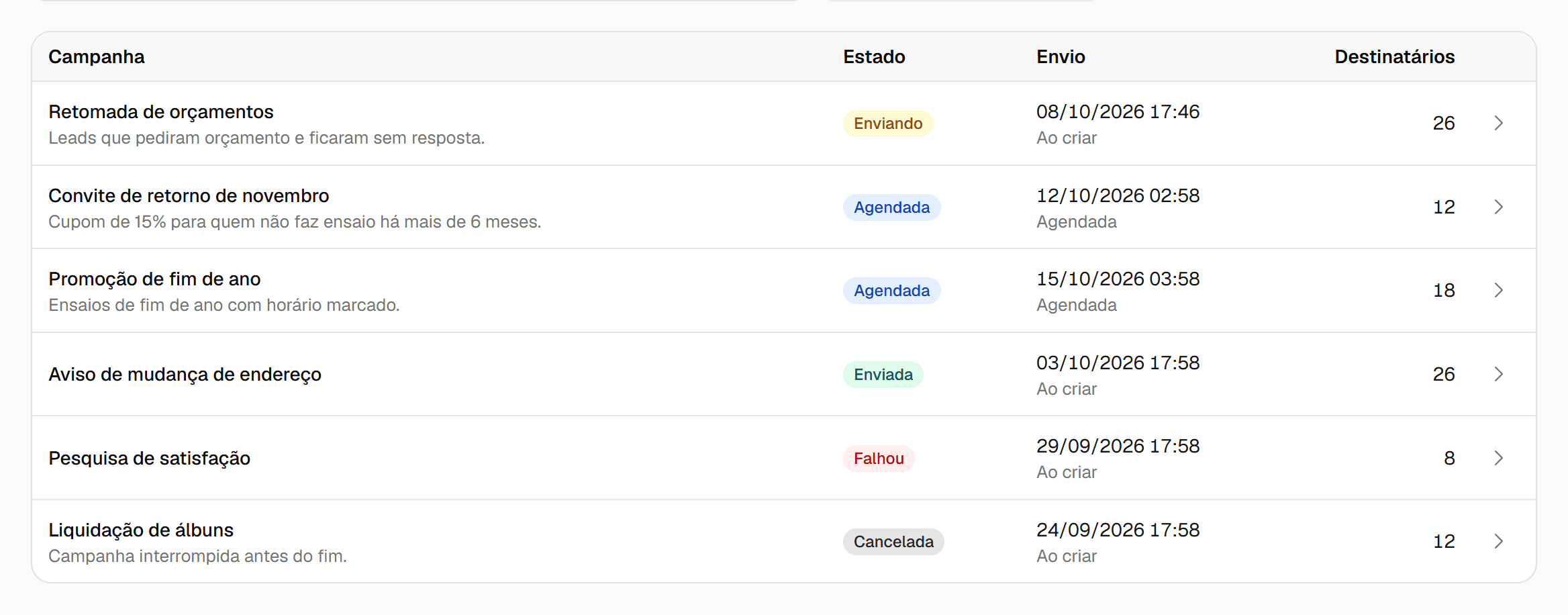The image size is (1568, 615).
Task: Click Agendada badge in Convite de retorno row
Action: click(x=891, y=207)
